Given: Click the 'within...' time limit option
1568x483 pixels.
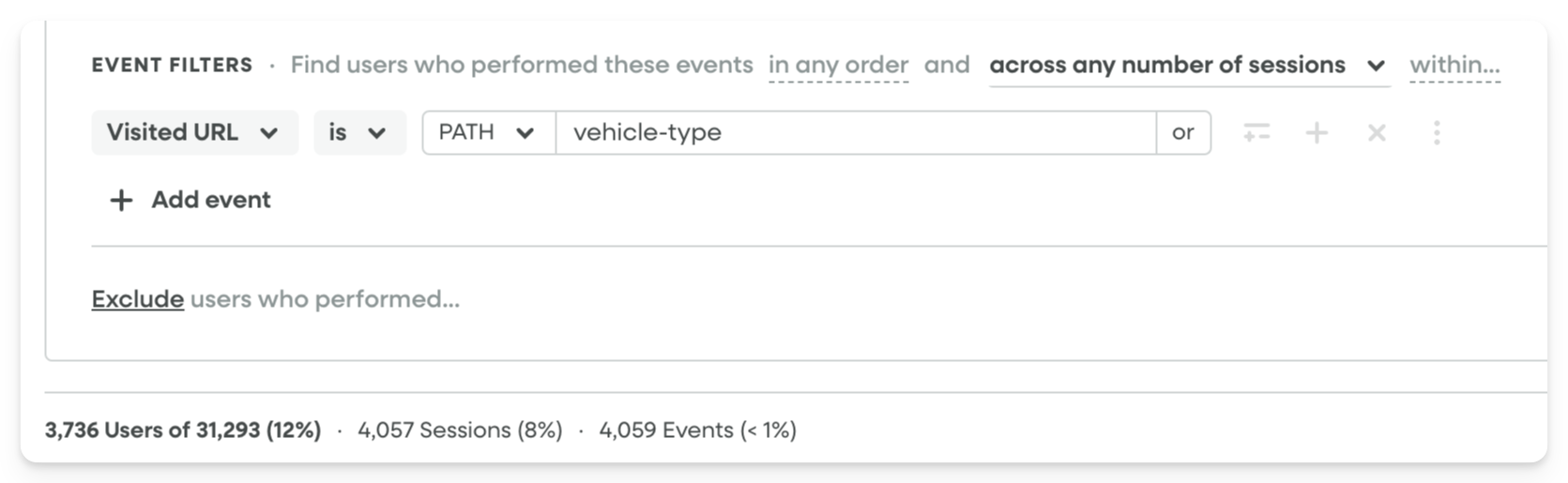Looking at the screenshot, I should pyautogui.click(x=1454, y=66).
